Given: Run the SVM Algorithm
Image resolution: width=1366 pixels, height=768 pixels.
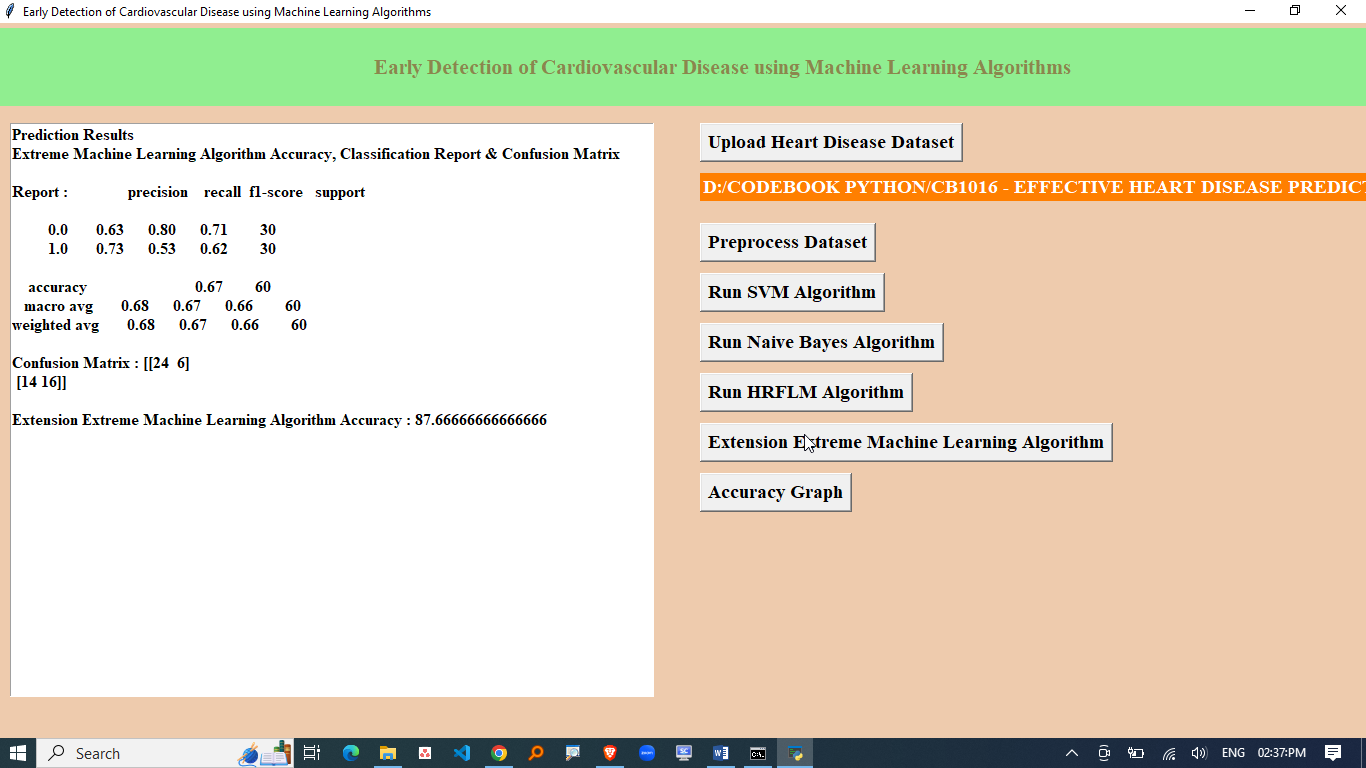Looking at the screenshot, I should coord(792,292).
